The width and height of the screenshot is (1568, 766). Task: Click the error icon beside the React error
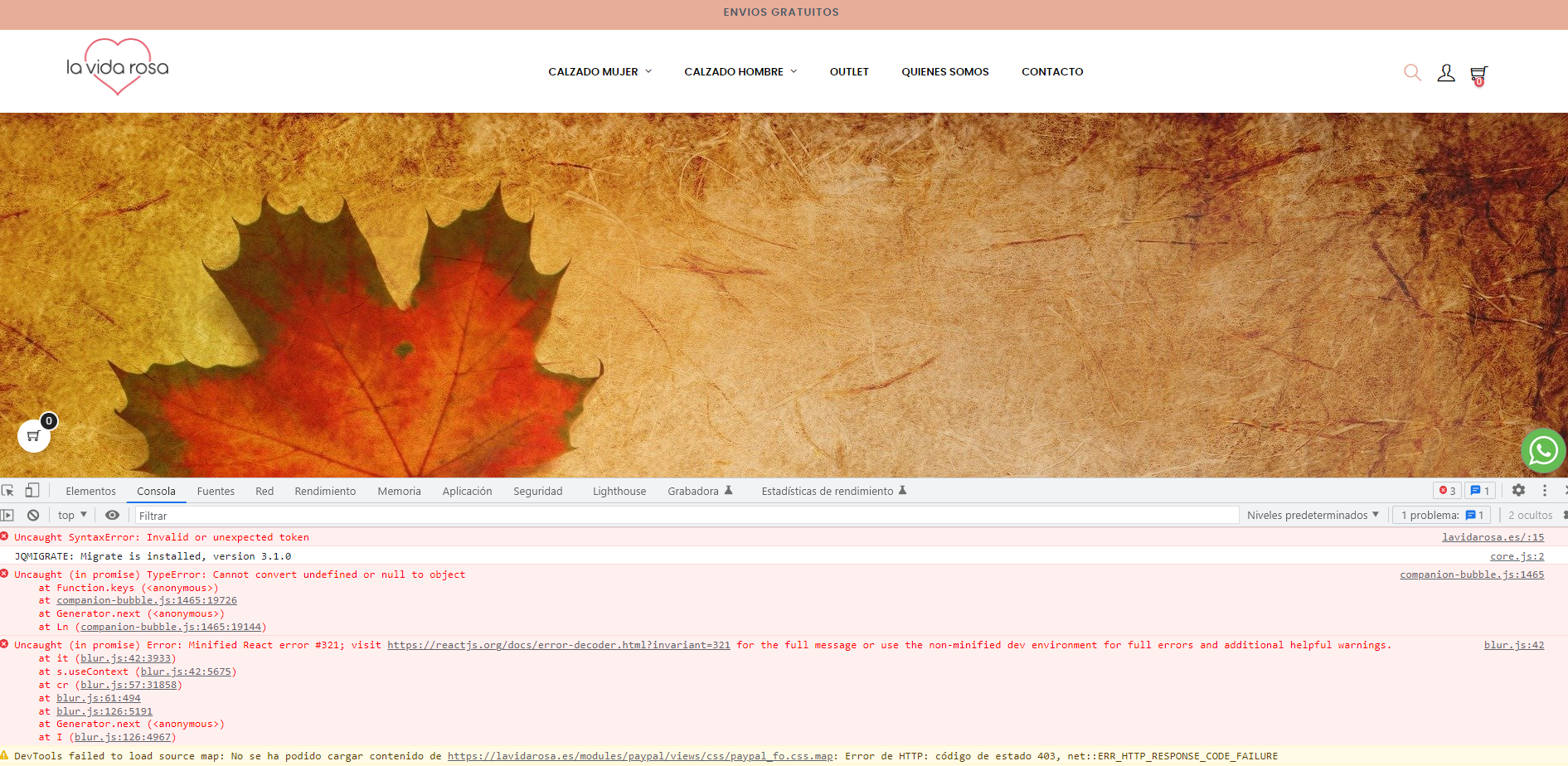click(5, 644)
